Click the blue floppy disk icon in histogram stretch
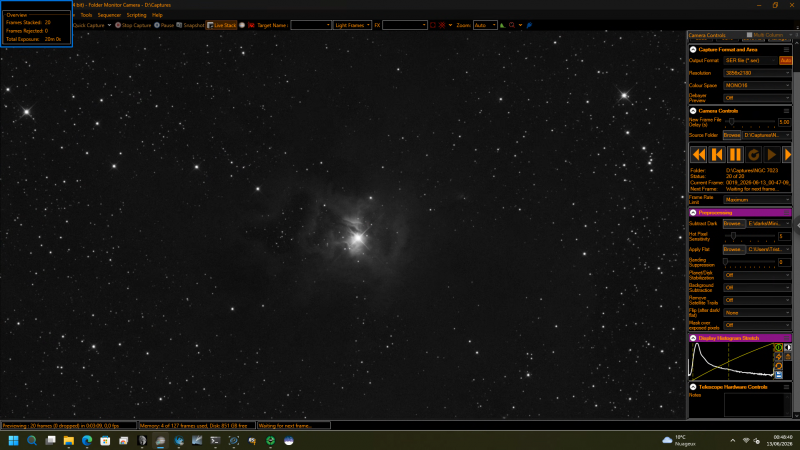Image resolution: width=800 pixels, height=450 pixels. tap(779, 375)
